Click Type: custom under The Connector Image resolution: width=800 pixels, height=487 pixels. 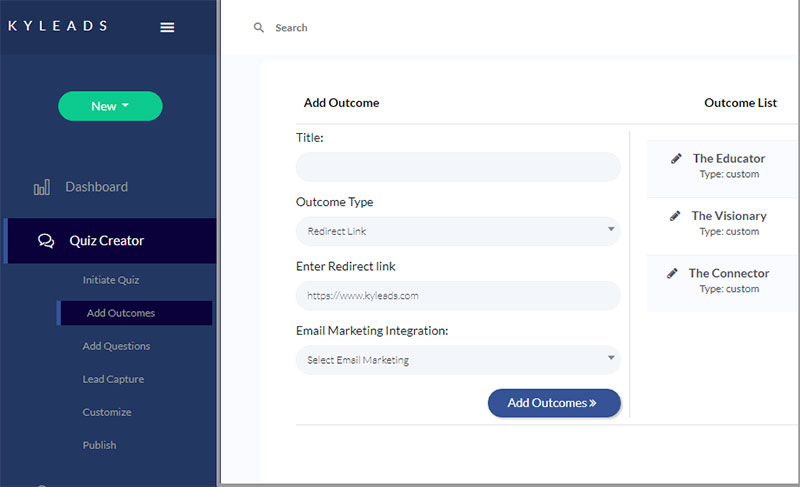click(729, 289)
